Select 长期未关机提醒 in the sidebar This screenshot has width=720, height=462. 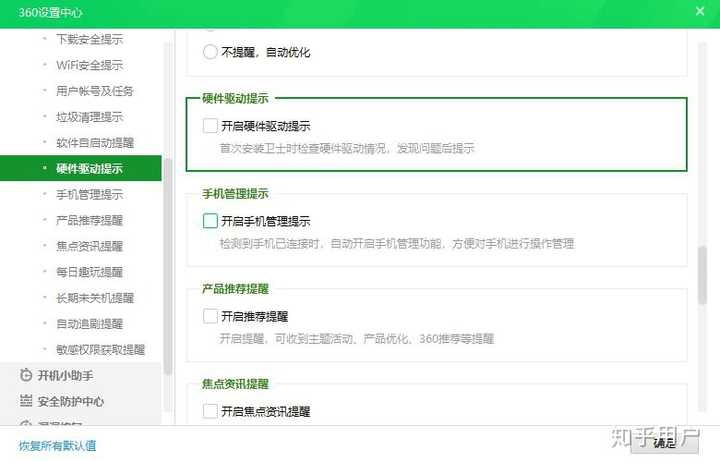click(95, 298)
